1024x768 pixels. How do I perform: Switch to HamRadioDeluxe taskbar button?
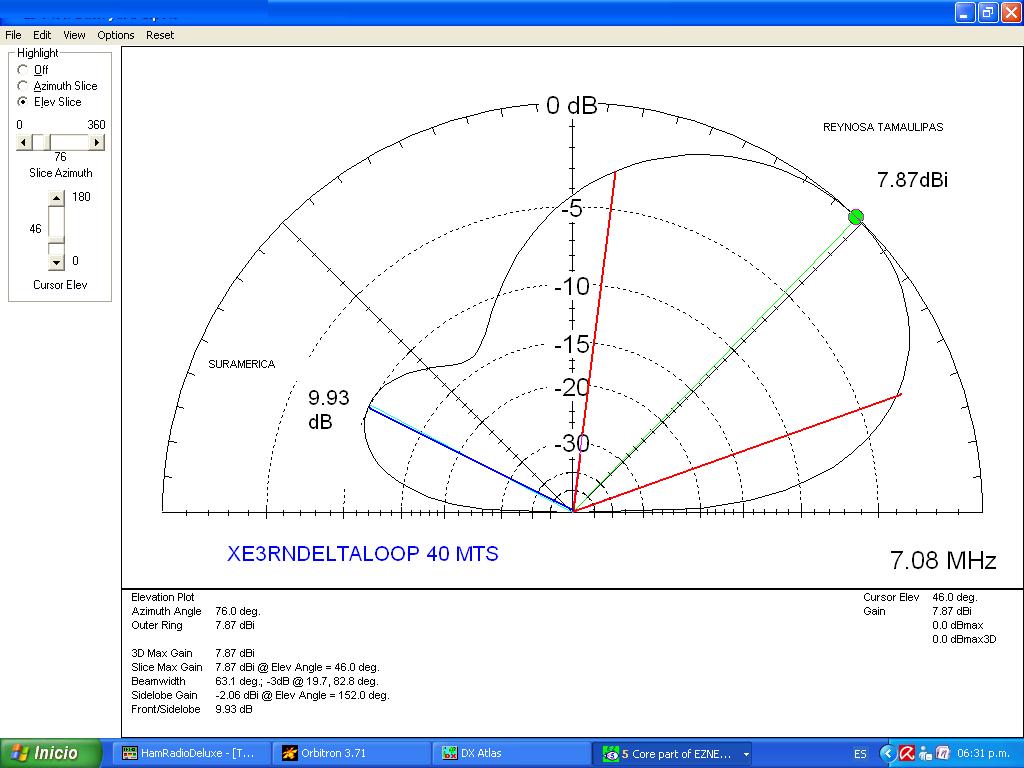click(189, 753)
